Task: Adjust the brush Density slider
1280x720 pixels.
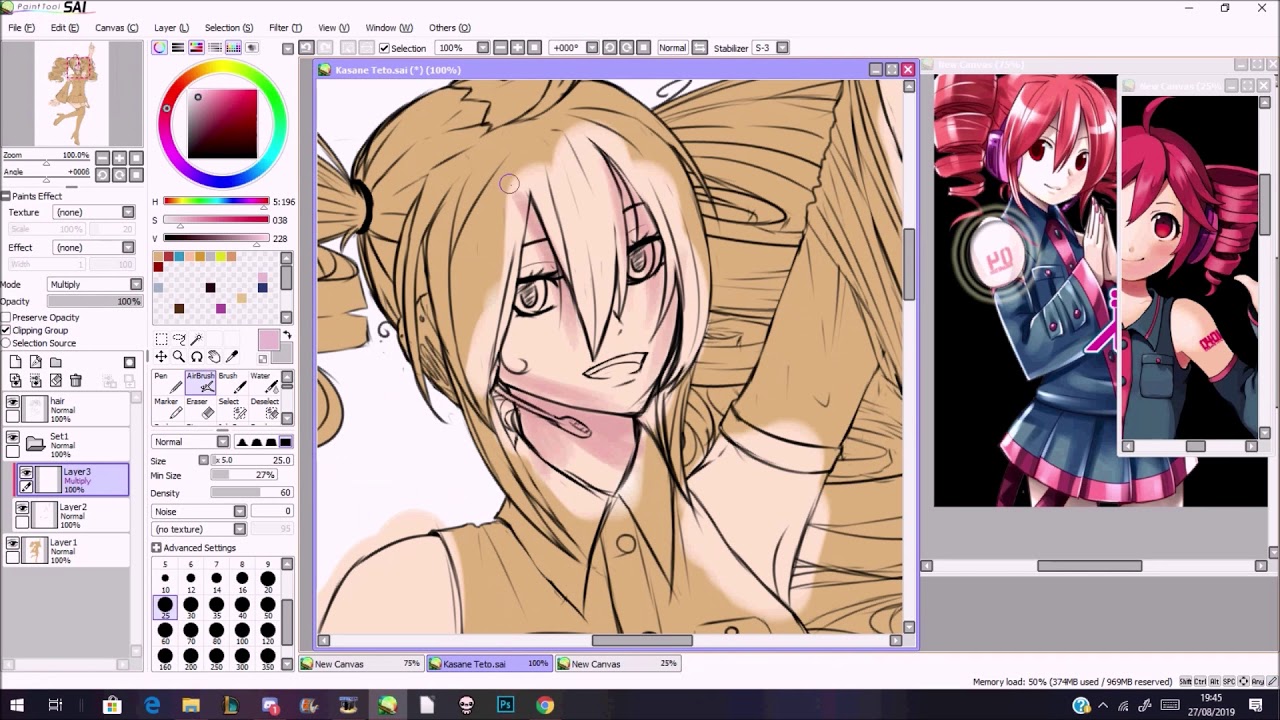Action: (x=250, y=493)
